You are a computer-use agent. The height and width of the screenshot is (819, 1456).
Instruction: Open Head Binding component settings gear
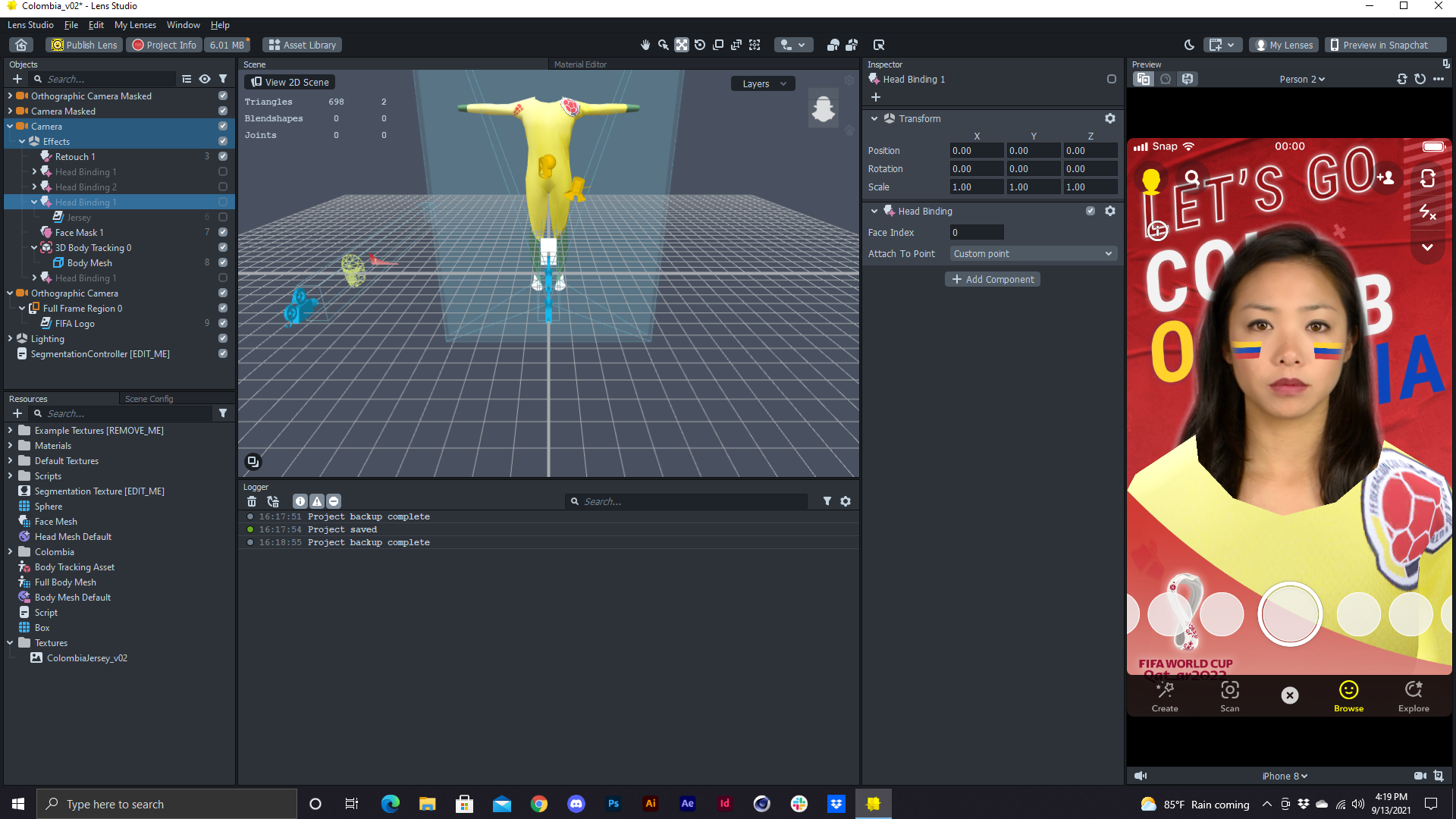click(x=1110, y=212)
